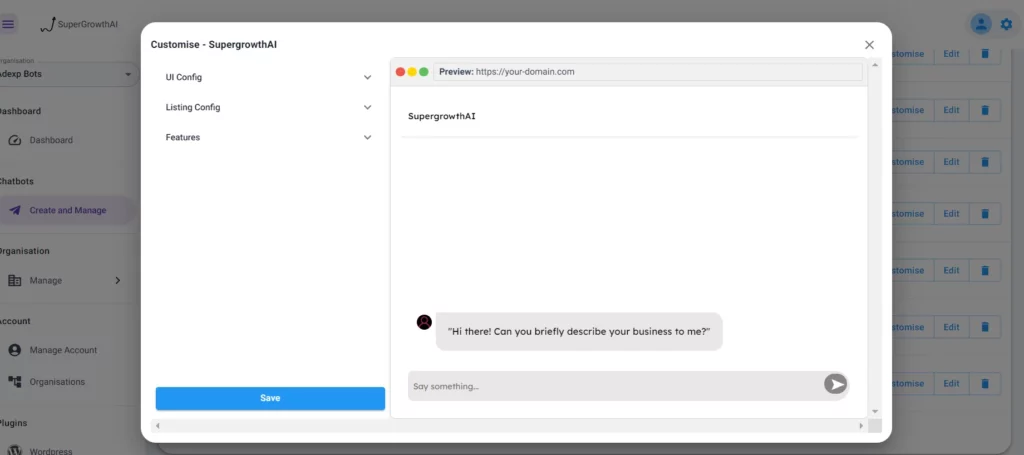Image resolution: width=1024 pixels, height=455 pixels.
Task: Select Create and Manage in sidebar
Action: tap(67, 211)
